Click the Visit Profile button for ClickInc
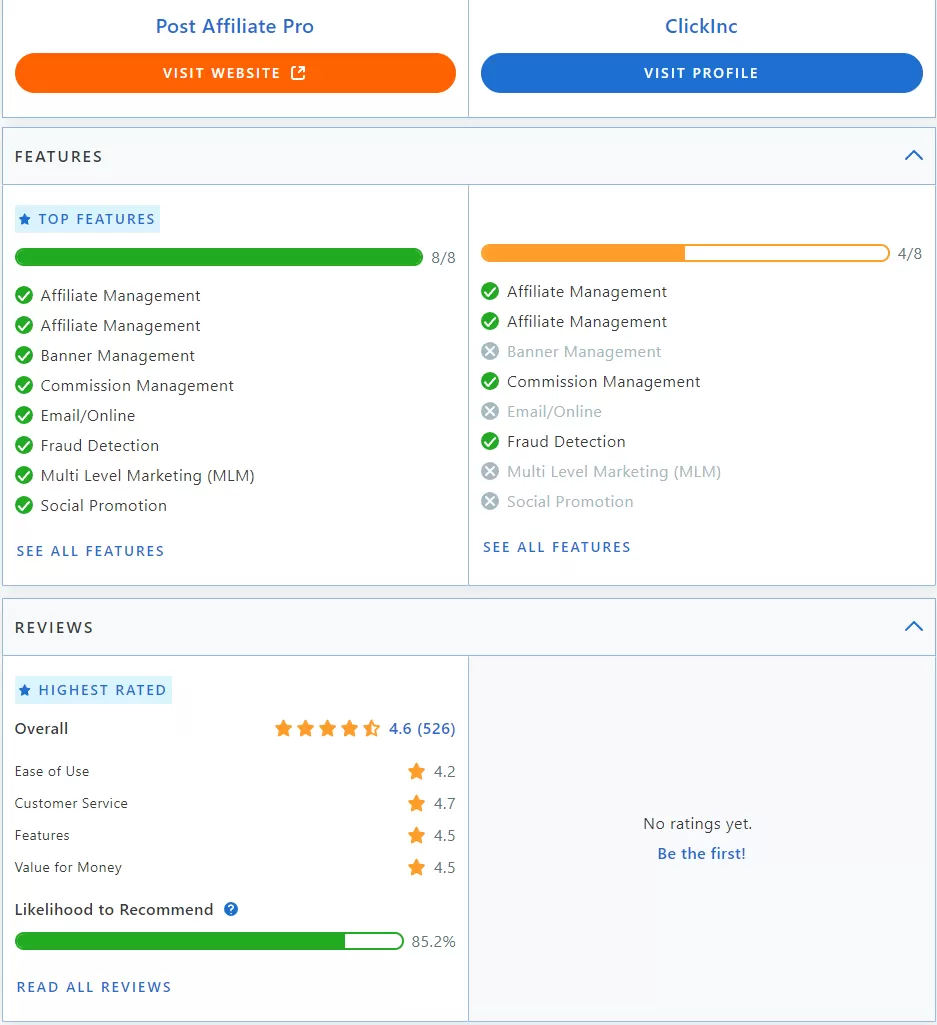 tap(700, 73)
